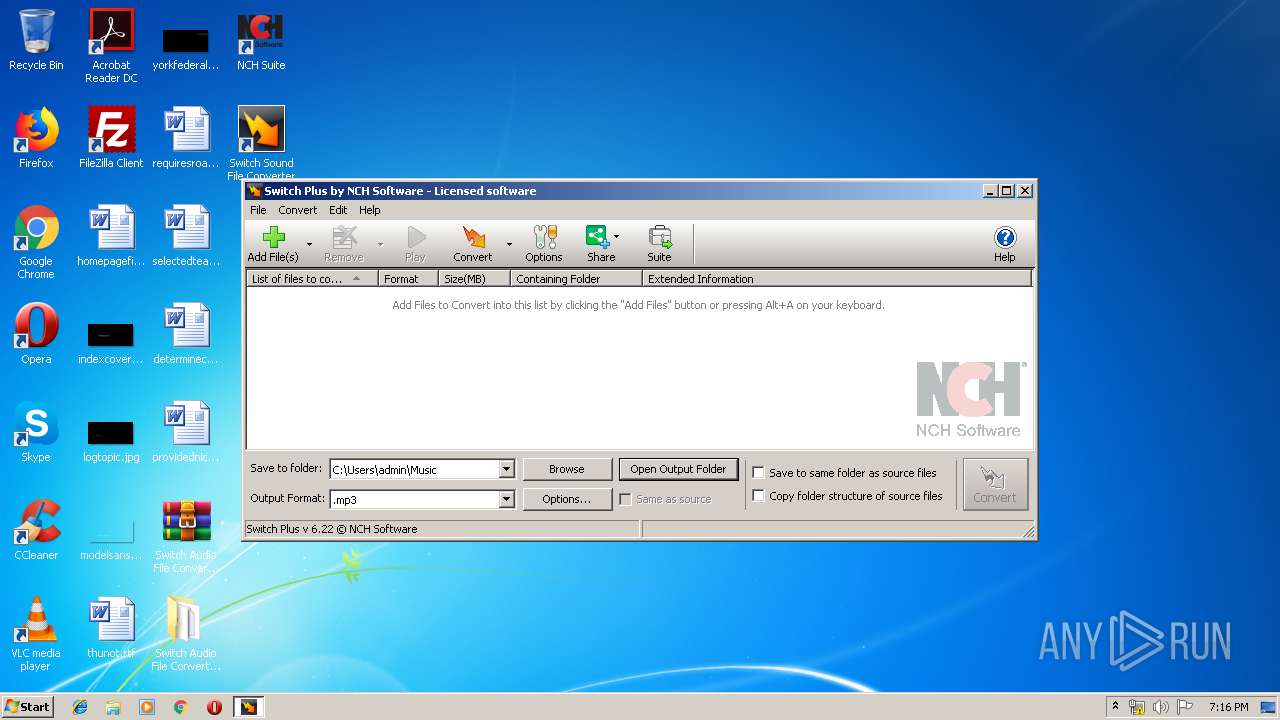The image size is (1280, 720).
Task: Open the Edit menu
Action: pyautogui.click(x=338, y=210)
